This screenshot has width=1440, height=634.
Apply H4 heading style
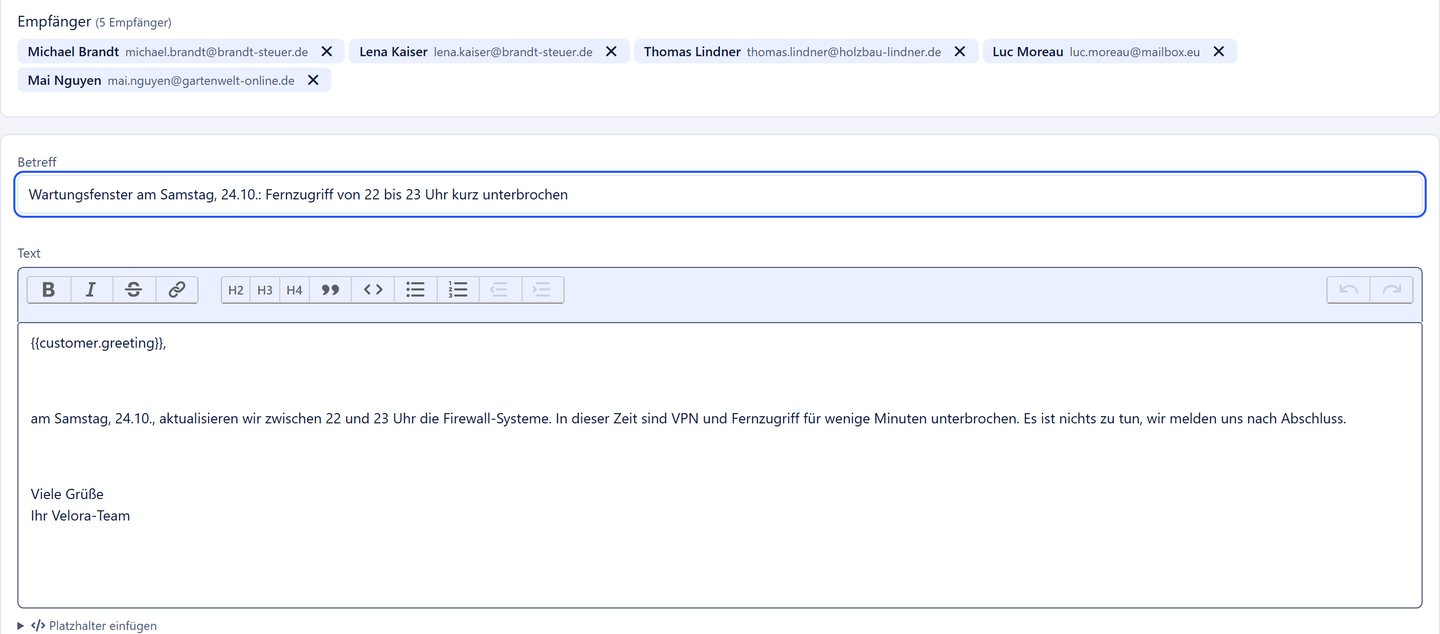coord(294,290)
